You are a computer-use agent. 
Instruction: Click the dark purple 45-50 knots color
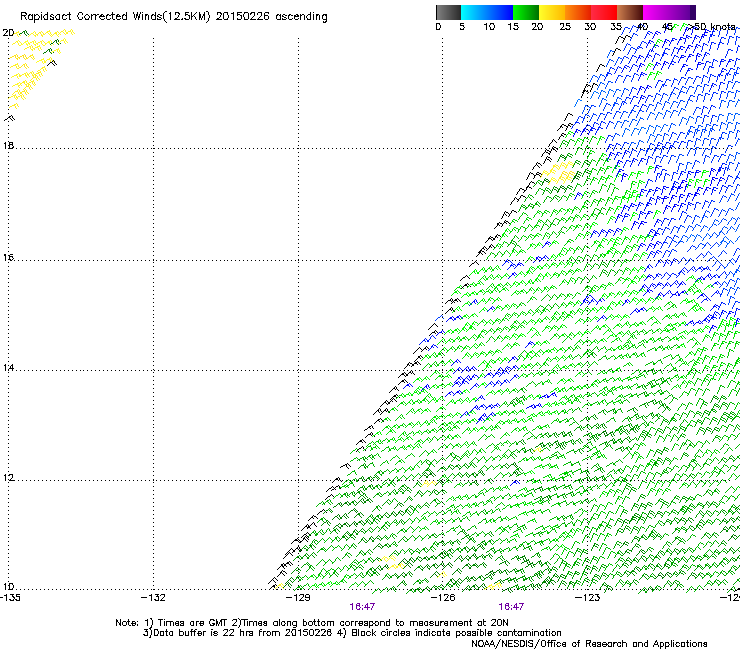682,12
